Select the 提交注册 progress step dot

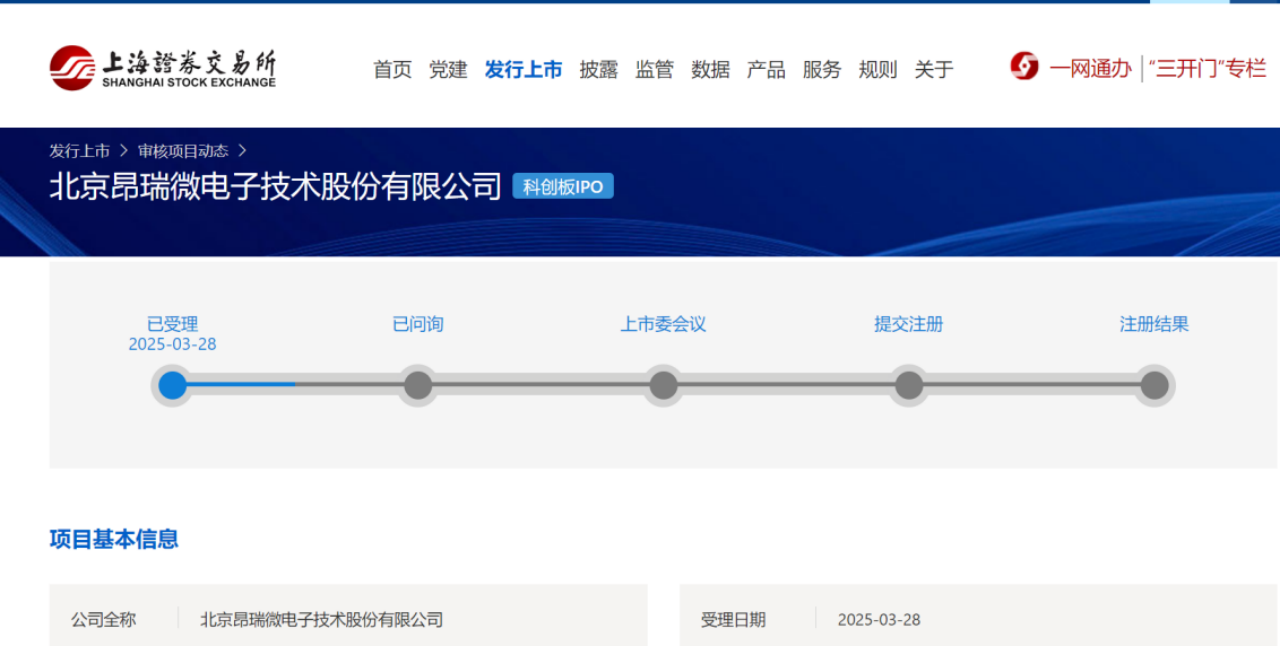pos(909,385)
